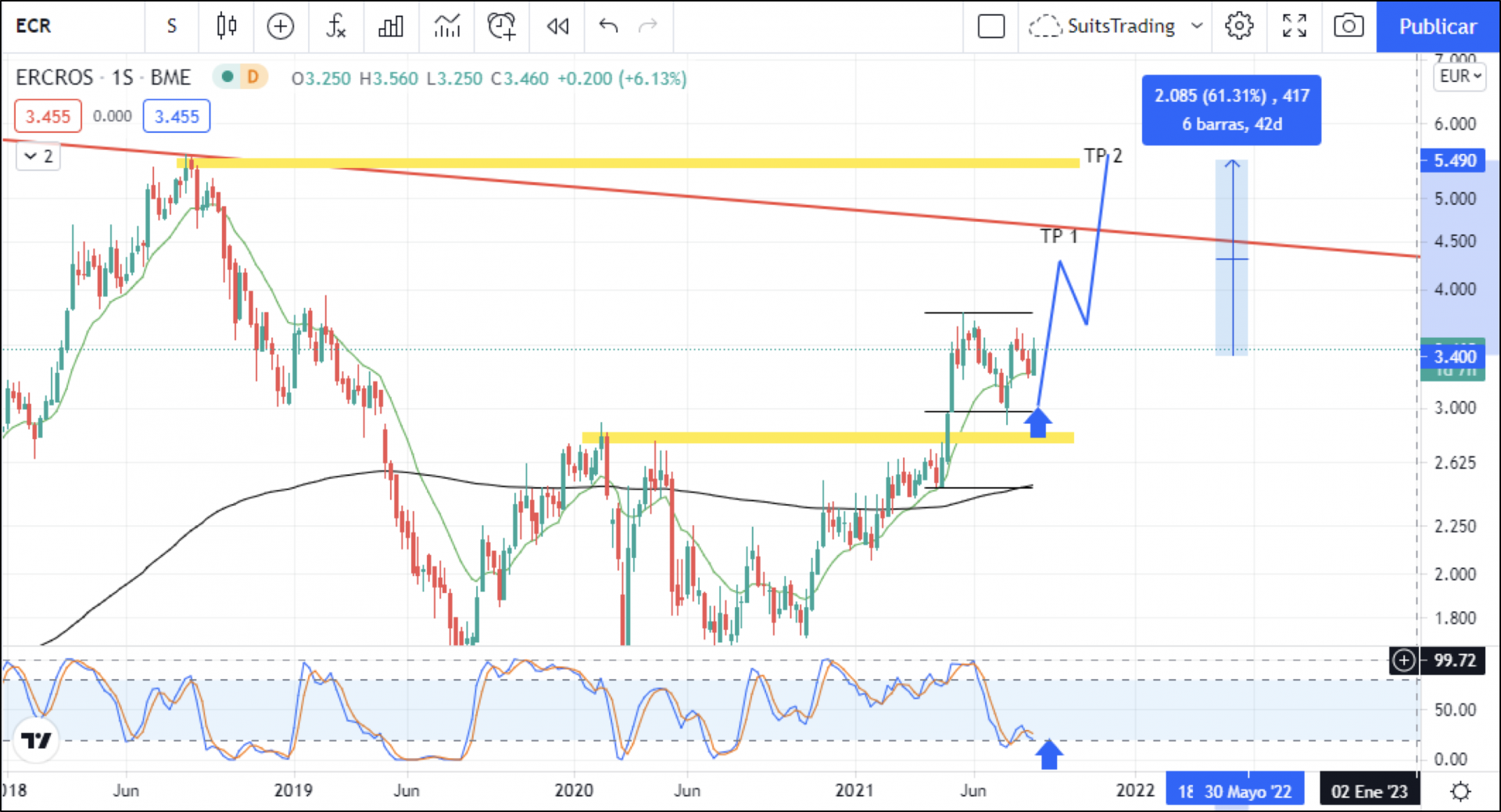
Task: Open the indicators fx menu
Action: coord(335,27)
